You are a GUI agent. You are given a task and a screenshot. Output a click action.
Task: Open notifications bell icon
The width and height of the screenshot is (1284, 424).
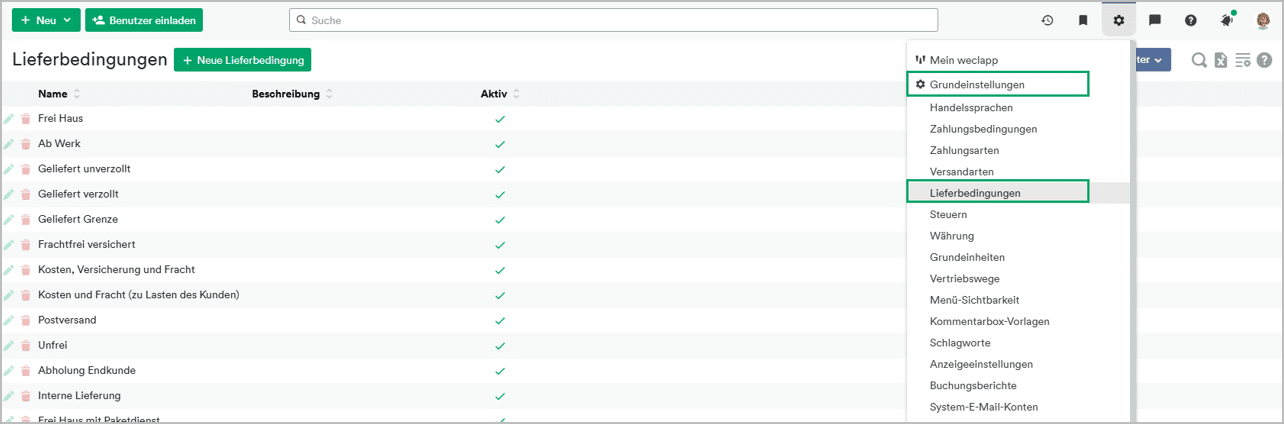tap(1226, 20)
